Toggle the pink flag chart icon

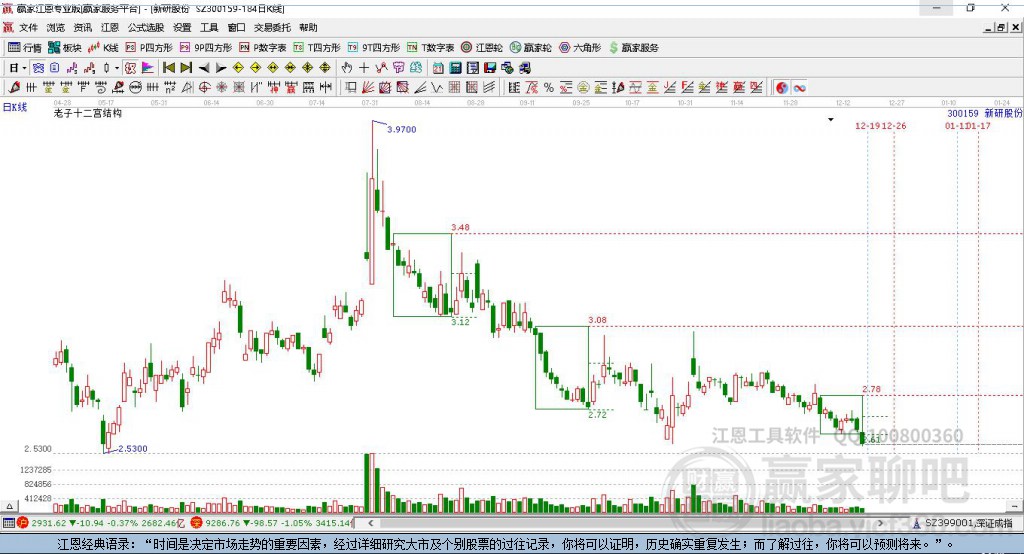tap(148, 68)
